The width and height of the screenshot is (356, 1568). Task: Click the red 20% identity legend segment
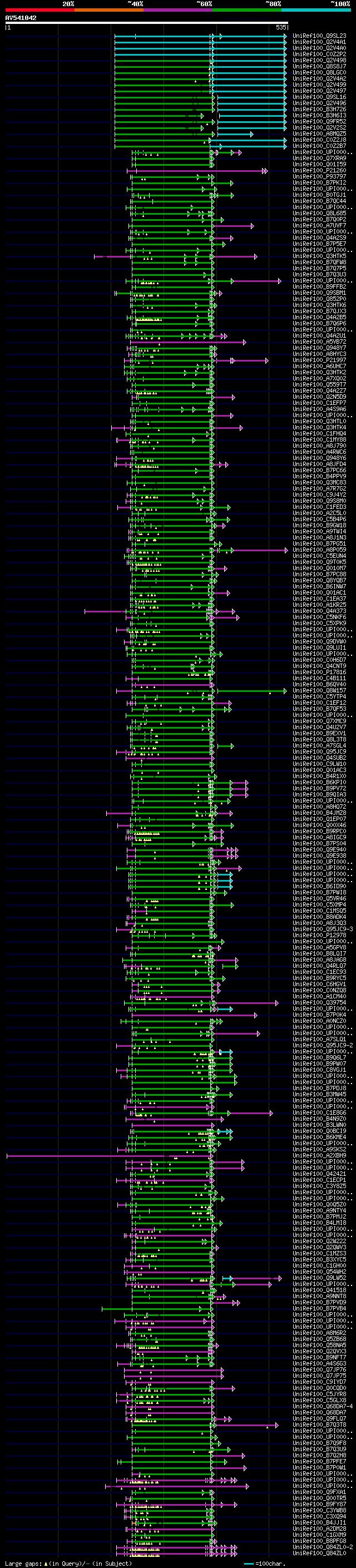[x=40, y=10]
